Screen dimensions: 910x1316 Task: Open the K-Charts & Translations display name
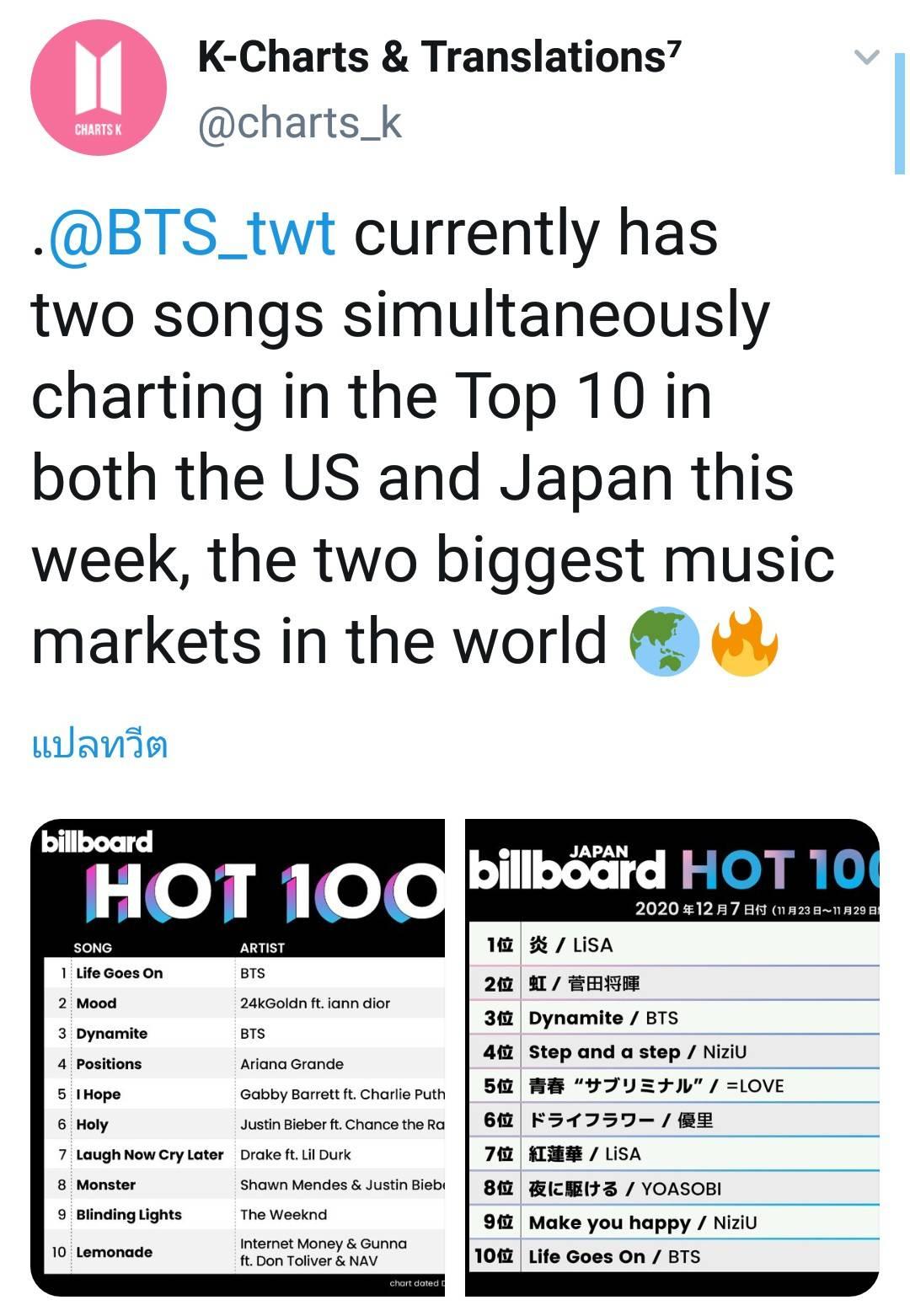coord(438,57)
